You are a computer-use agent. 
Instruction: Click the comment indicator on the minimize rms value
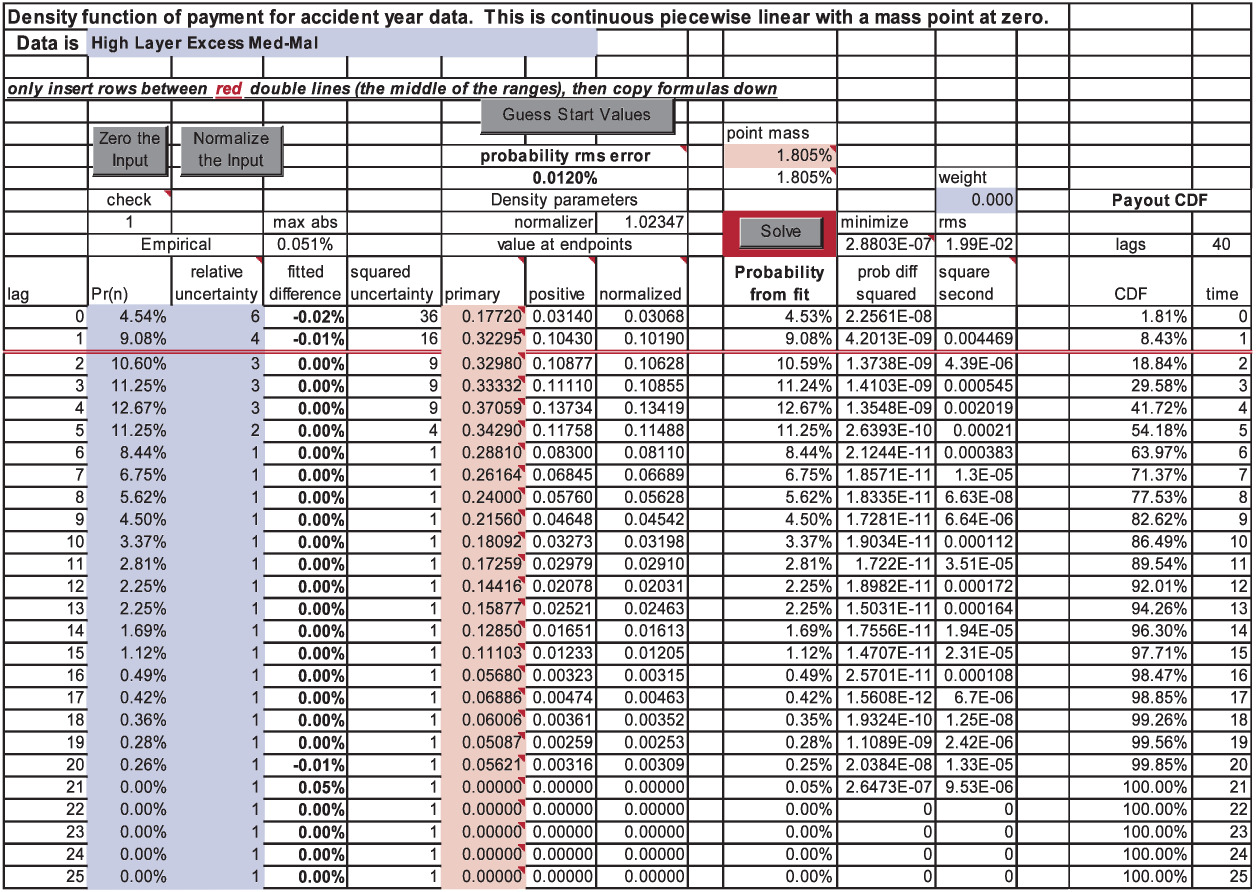point(930,238)
